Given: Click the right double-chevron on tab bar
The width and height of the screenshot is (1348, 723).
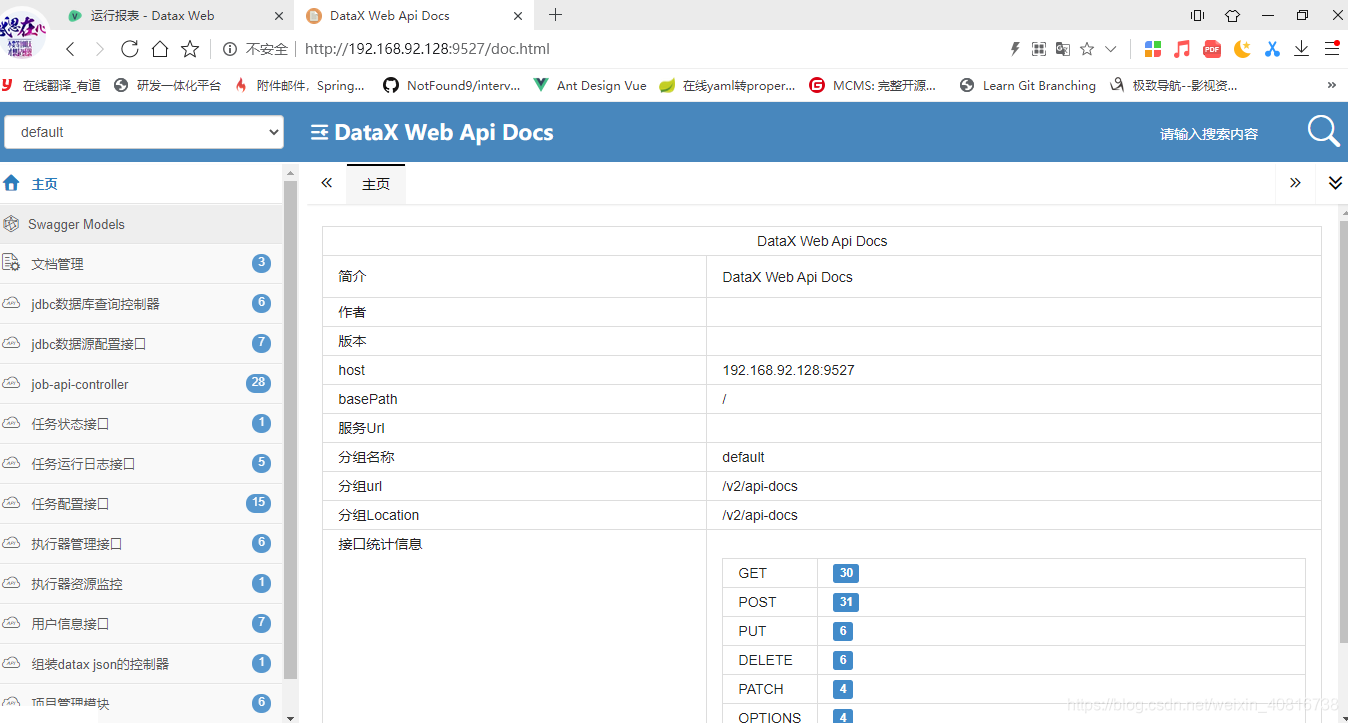Looking at the screenshot, I should [x=1295, y=183].
